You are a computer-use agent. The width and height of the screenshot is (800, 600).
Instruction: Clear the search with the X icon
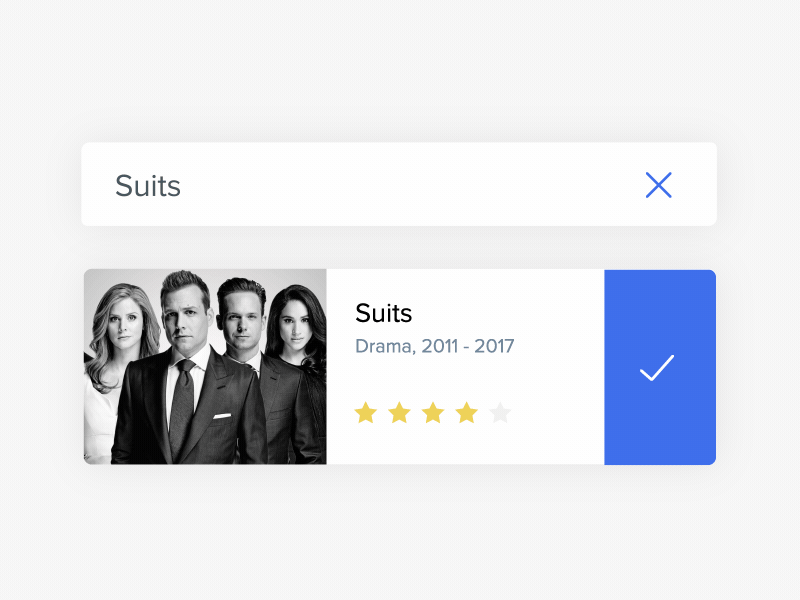pyautogui.click(x=658, y=185)
